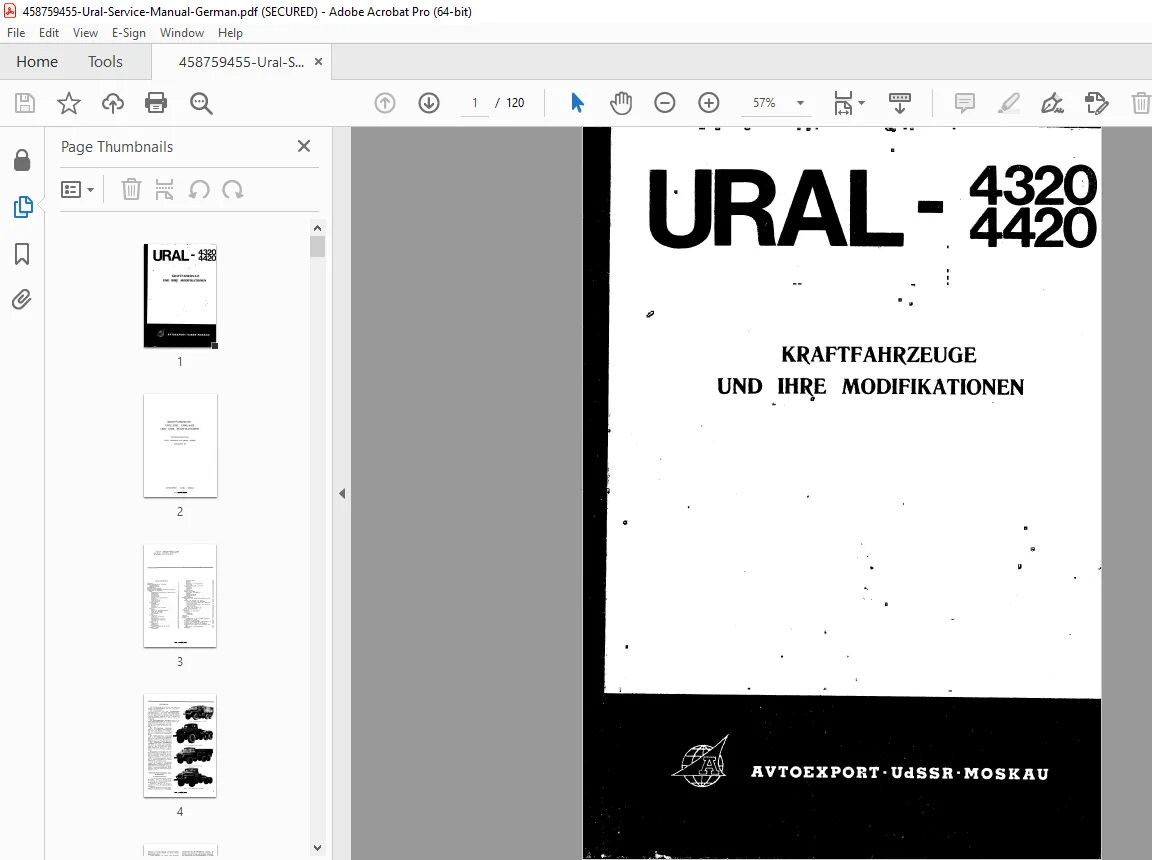This screenshot has width=1152, height=860.
Task: Choose the Selection arrow tool
Action: pyautogui.click(x=577, y=103)
